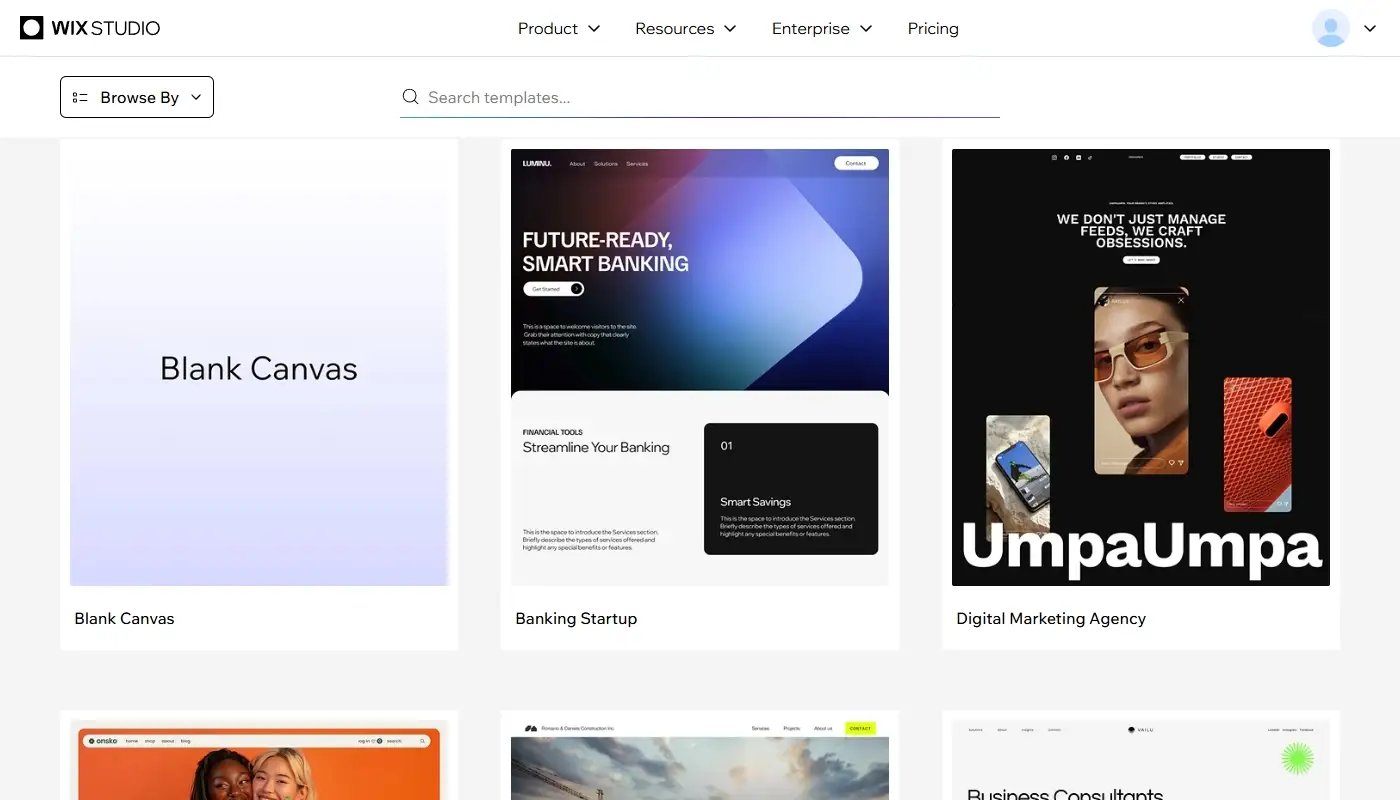
Task: Click the Wix Studio logo
Action: coord(90,28)
